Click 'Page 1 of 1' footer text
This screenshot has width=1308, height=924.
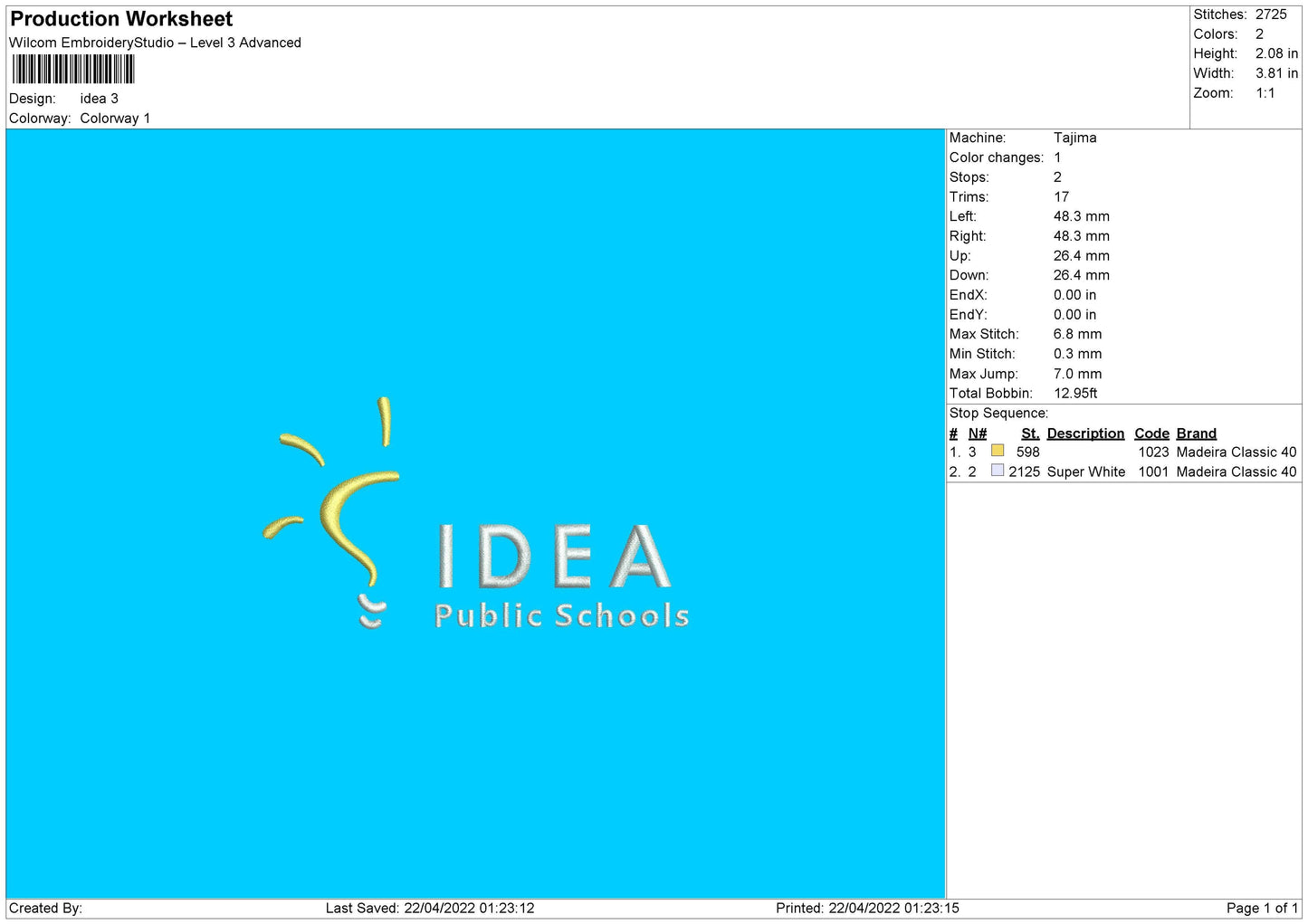[1262, 909]
